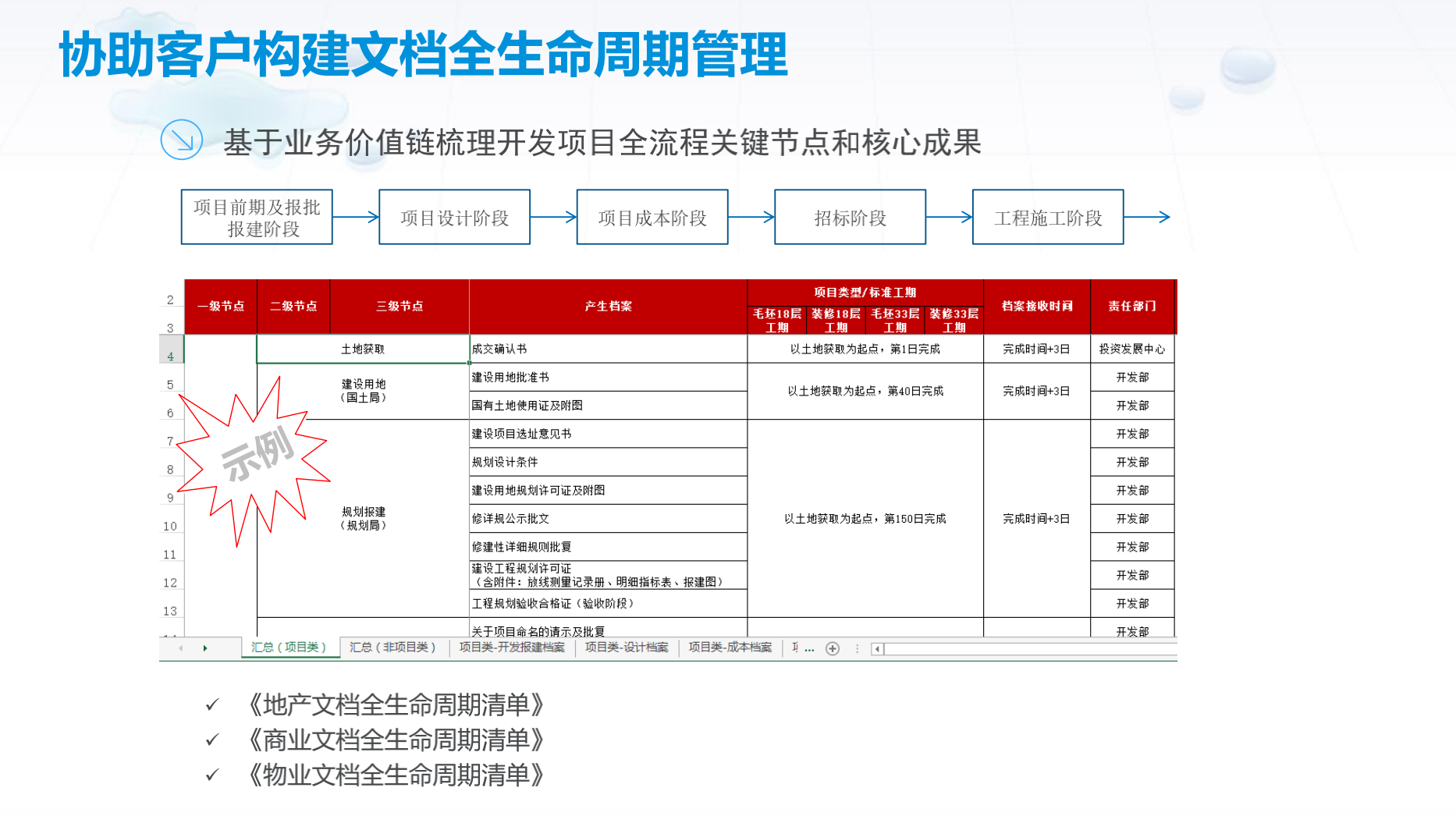Click the tab bar split handle dots
Screen dimensions: 1456x816
[857, 648]
